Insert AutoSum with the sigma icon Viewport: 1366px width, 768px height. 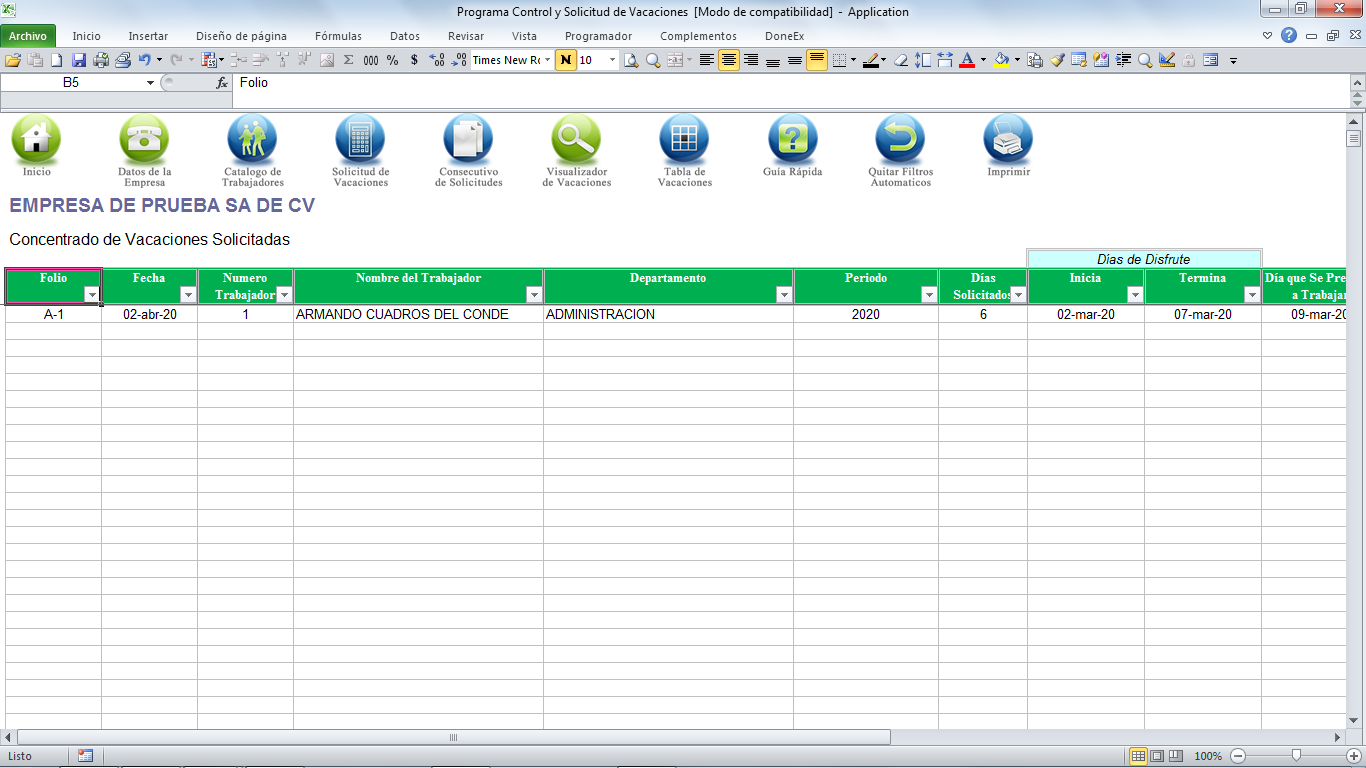[x=349, y=60]
